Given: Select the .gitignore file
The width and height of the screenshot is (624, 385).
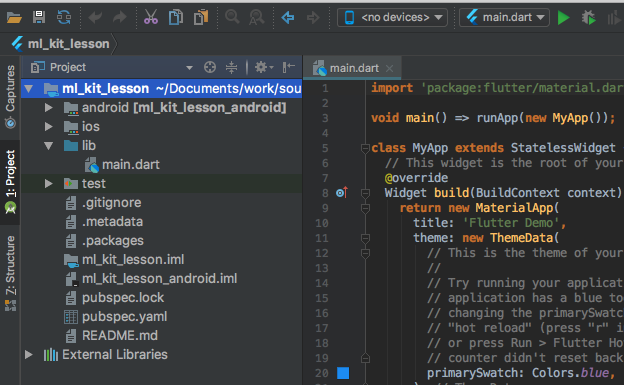Looking at the screenshot, I should click(111, 203).
